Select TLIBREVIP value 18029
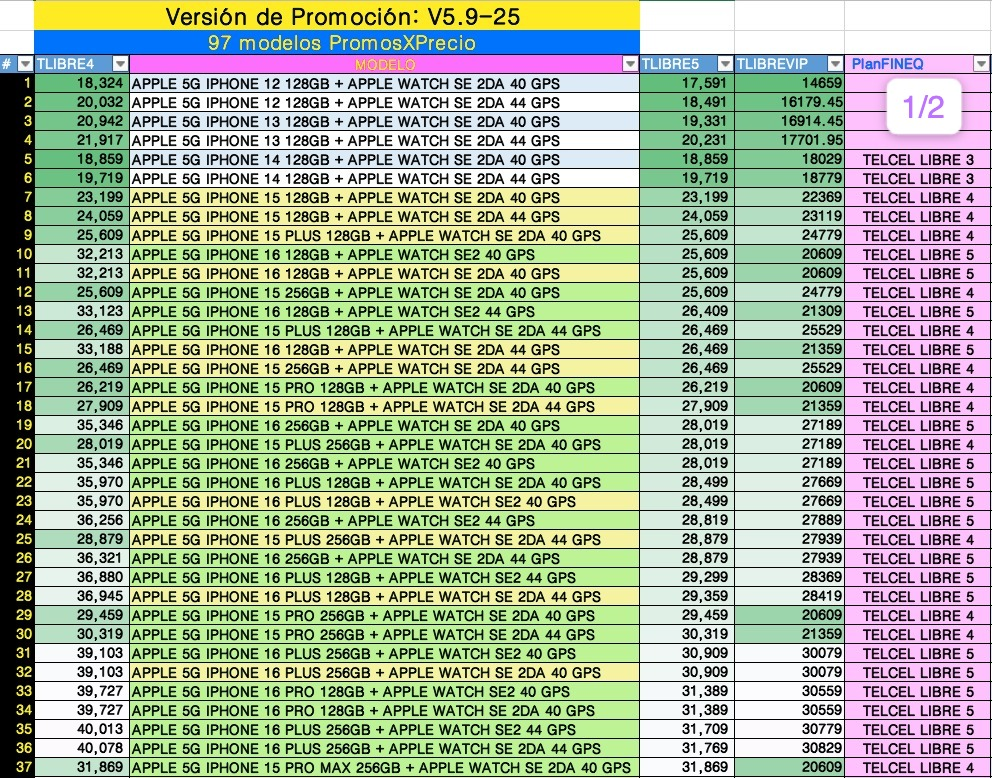The width and height of the screenshot is (992, 778). point(790,159)
